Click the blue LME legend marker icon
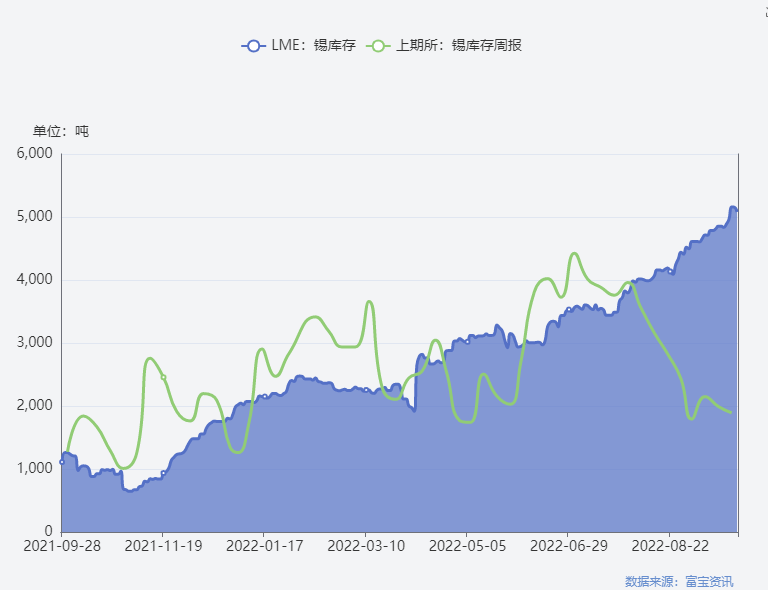Image resolution: width=768 pixels, height=590 pixels. click(x=253, y=46)
